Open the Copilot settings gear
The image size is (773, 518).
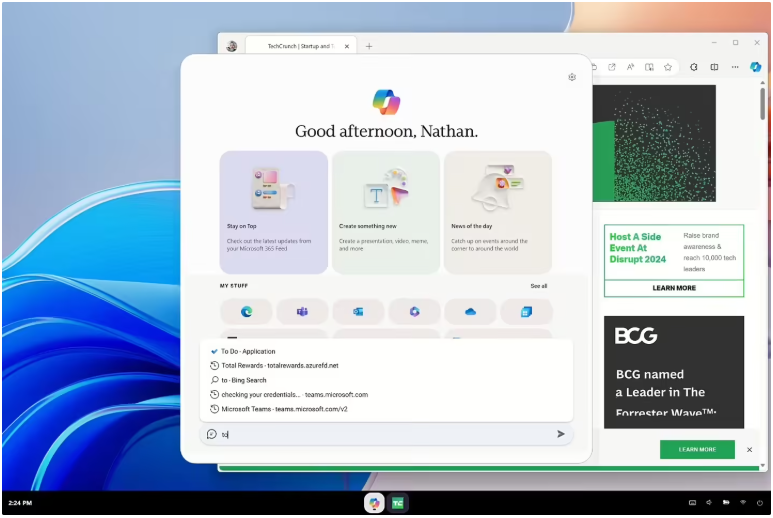point(572,77)
